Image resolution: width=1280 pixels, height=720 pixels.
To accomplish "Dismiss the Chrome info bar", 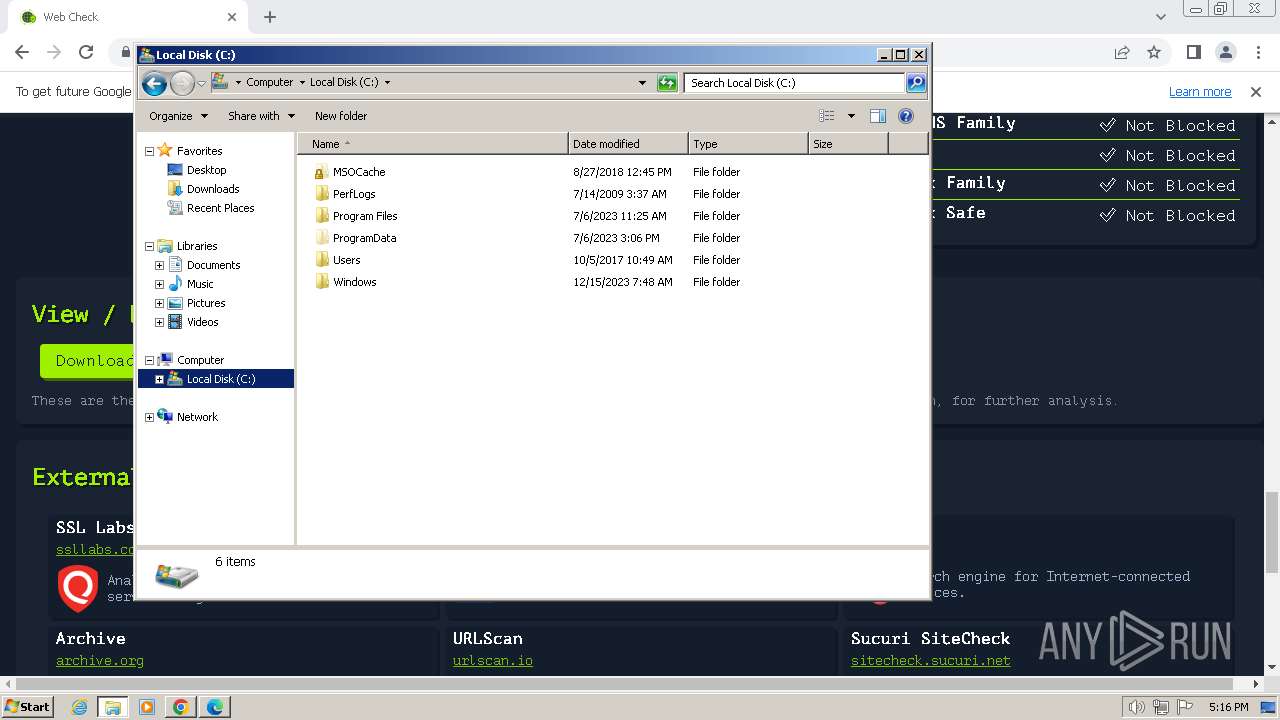I will tap(1256, 92).
